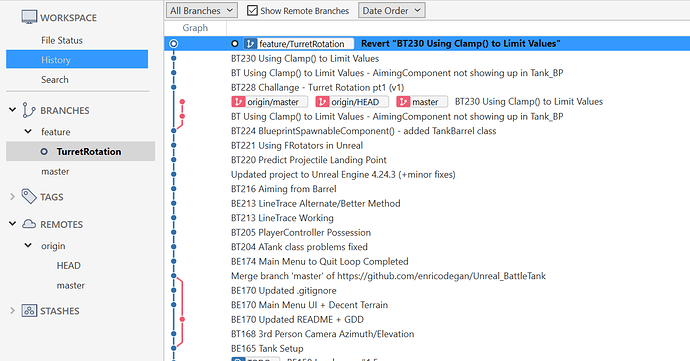Click branch icon on feature/TurretRotation label
This screenshot has height=361, width=690.
click(x=250, y=44)
